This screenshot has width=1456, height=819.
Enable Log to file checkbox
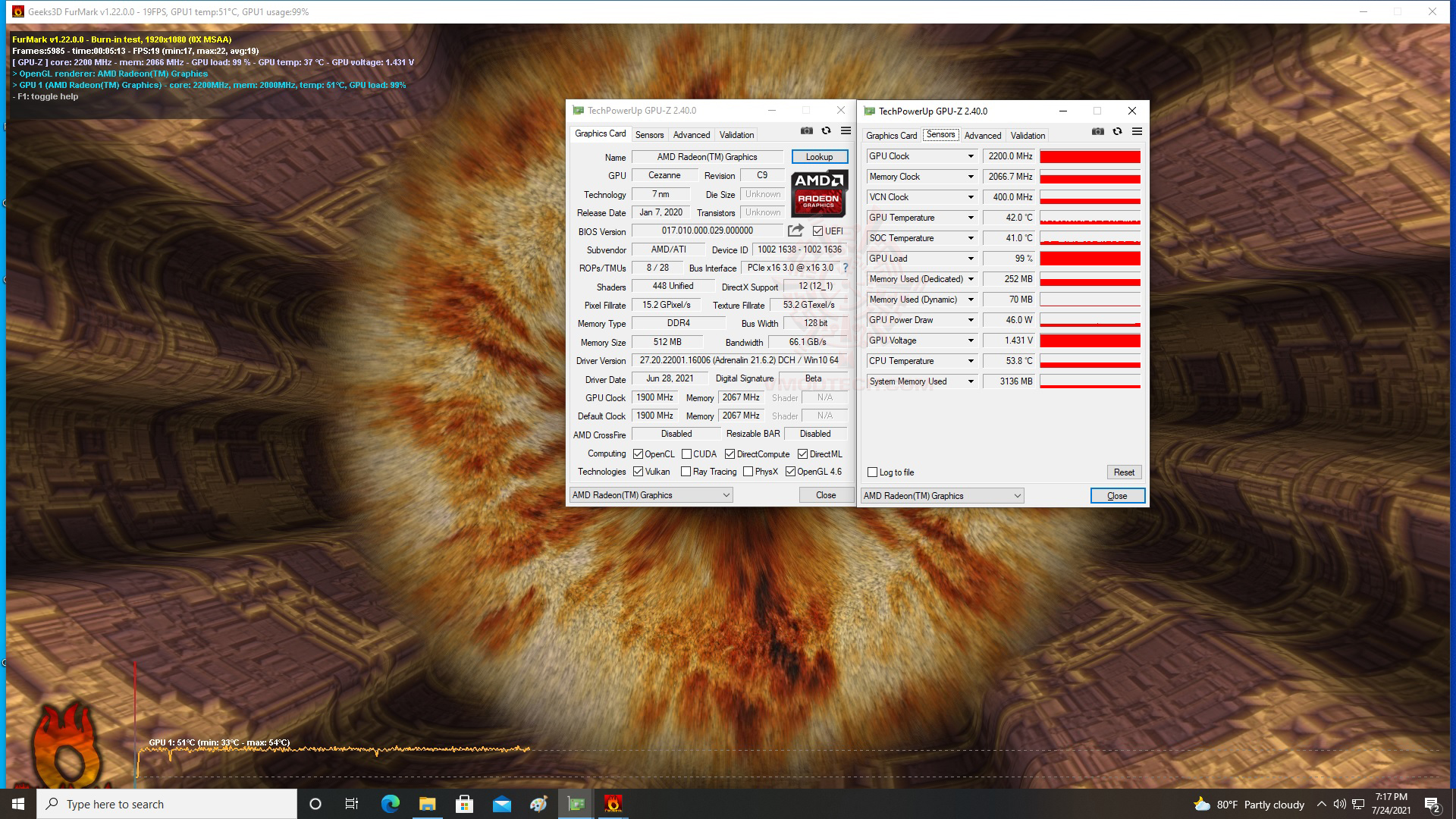[872, 472]
